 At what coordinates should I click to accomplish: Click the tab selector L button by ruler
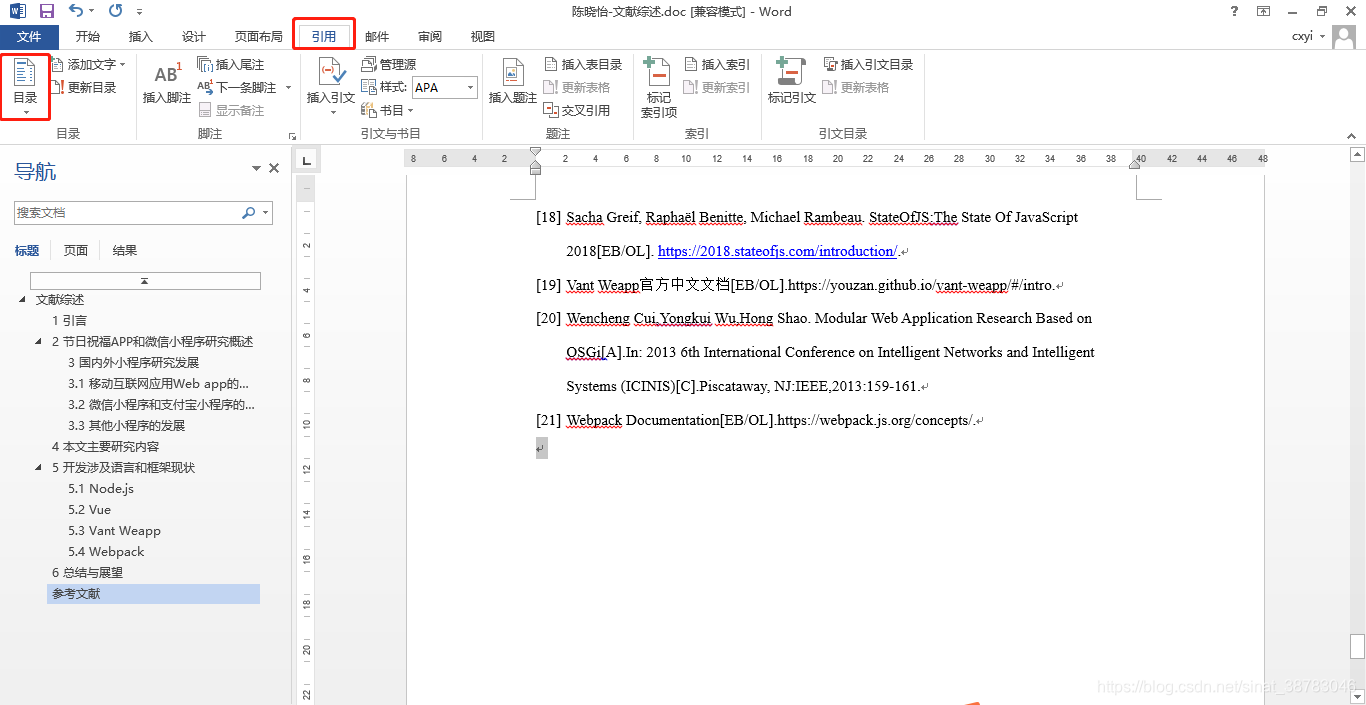(x=306, y=159)
